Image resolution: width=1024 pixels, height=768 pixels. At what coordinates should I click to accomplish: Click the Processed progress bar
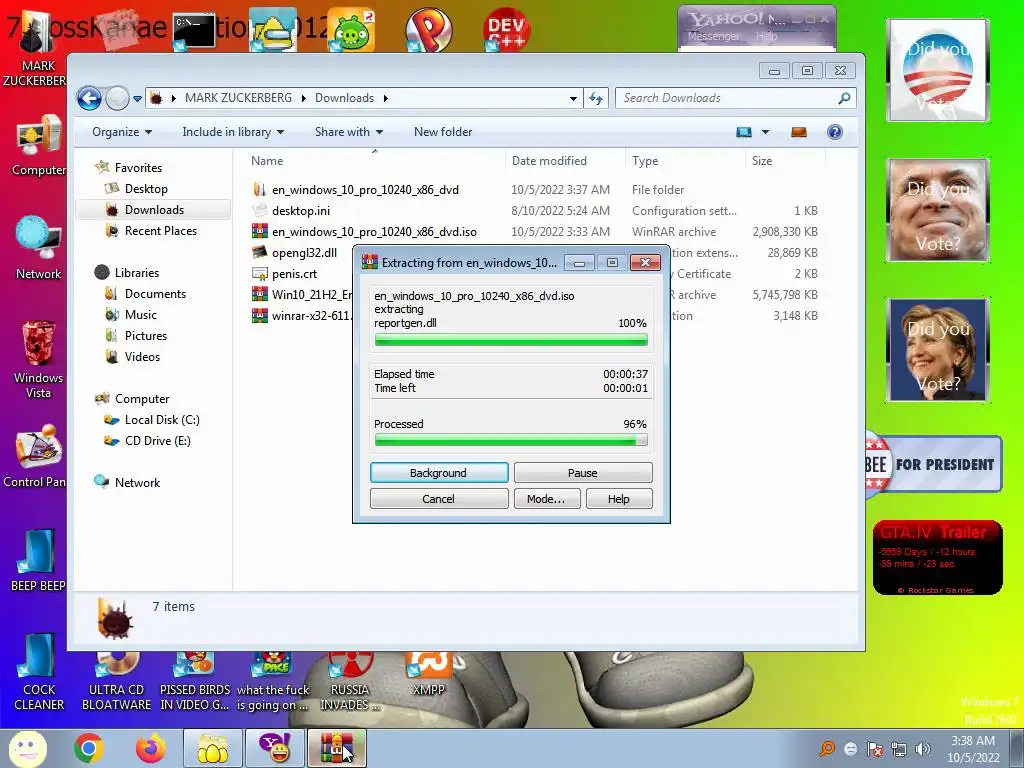click(511, 441)
